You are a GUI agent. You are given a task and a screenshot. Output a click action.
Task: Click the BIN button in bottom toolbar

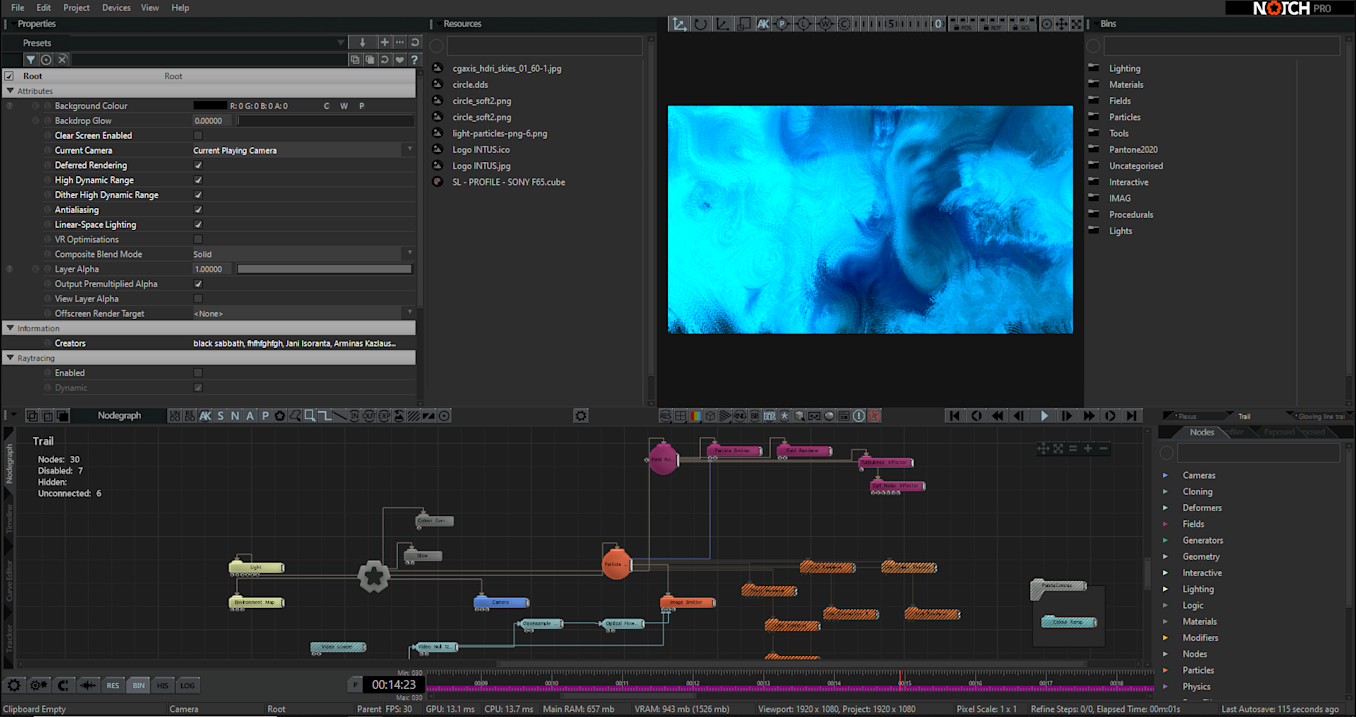[138, 685]
